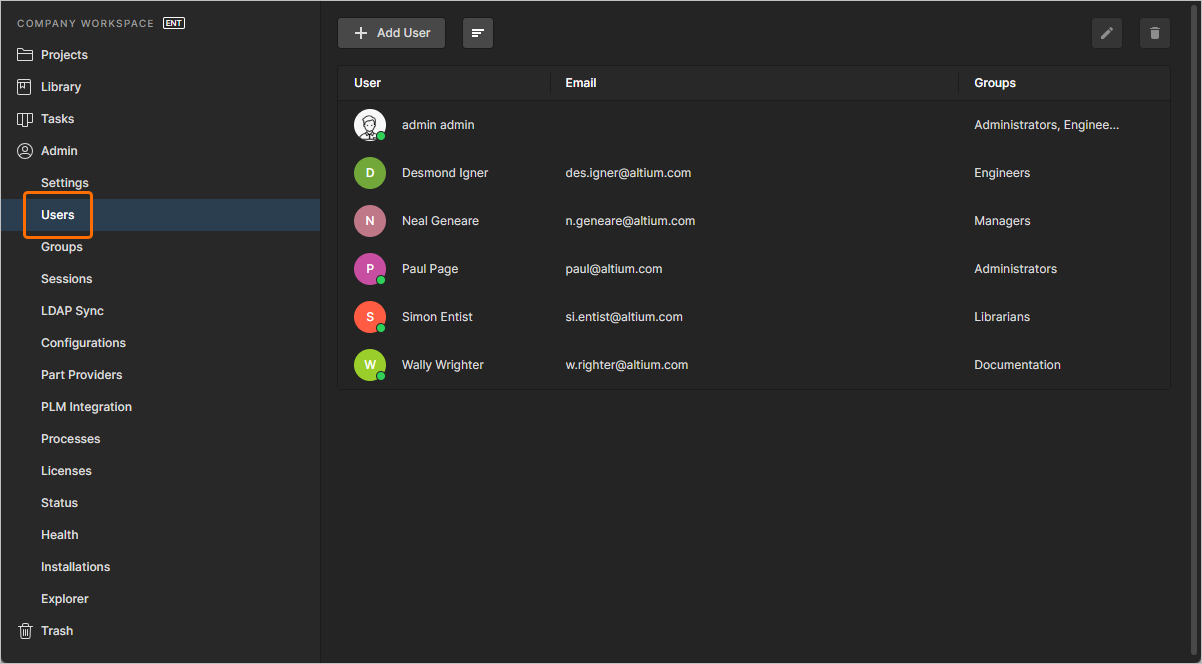Select the edit pencil icon

coord(1106,33)
